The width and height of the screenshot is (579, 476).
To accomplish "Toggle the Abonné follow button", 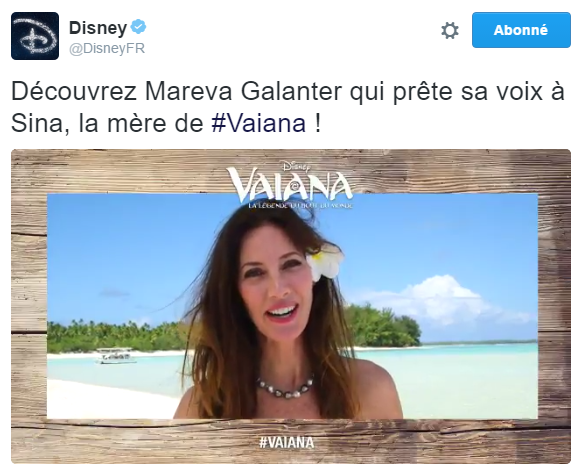I will 521,30.
